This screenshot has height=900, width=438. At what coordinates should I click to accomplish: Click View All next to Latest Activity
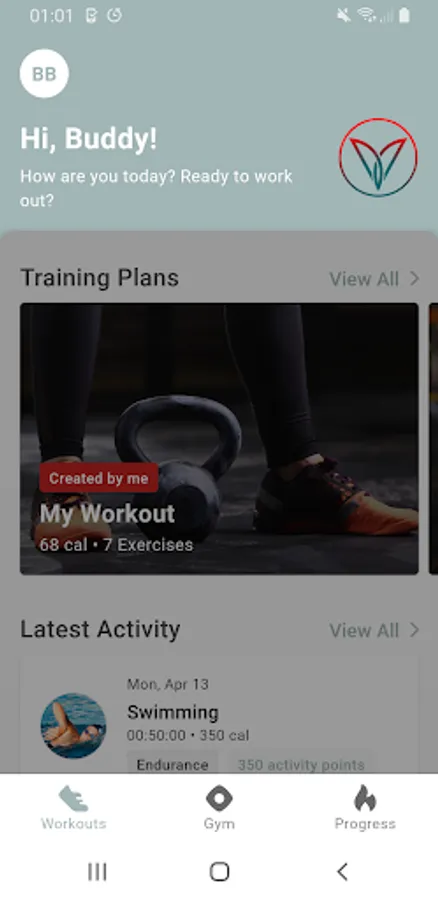click(x=364, y=630)
